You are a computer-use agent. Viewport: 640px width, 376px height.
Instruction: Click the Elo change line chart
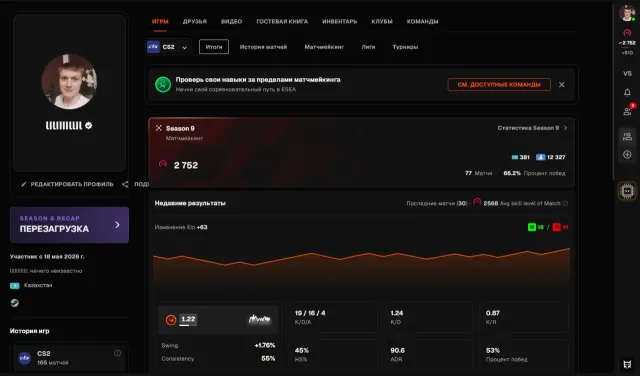[362, 265]
